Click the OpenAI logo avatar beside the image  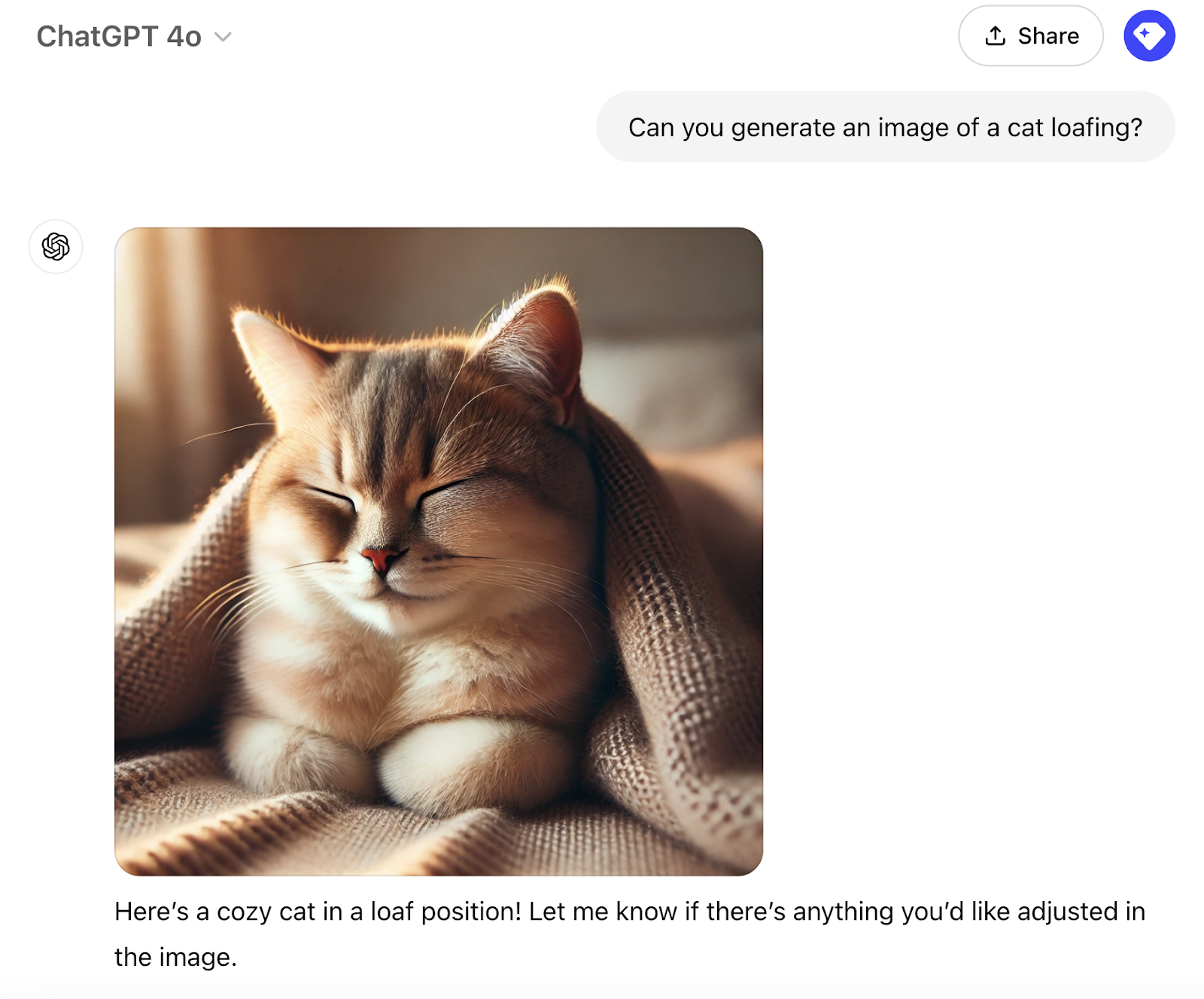click(57, 247)
